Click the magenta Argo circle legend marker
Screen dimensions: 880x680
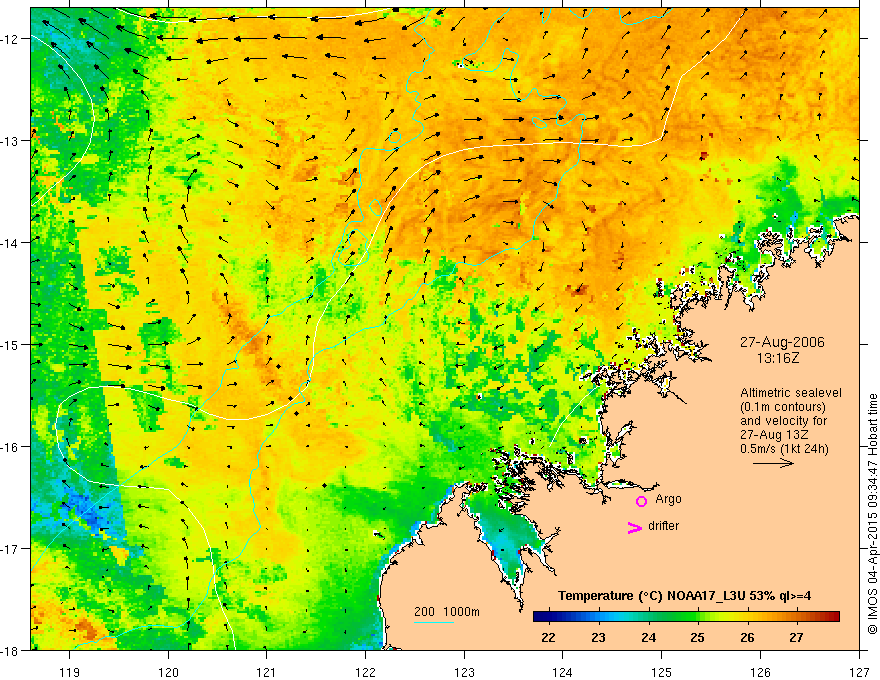[641, 501]
